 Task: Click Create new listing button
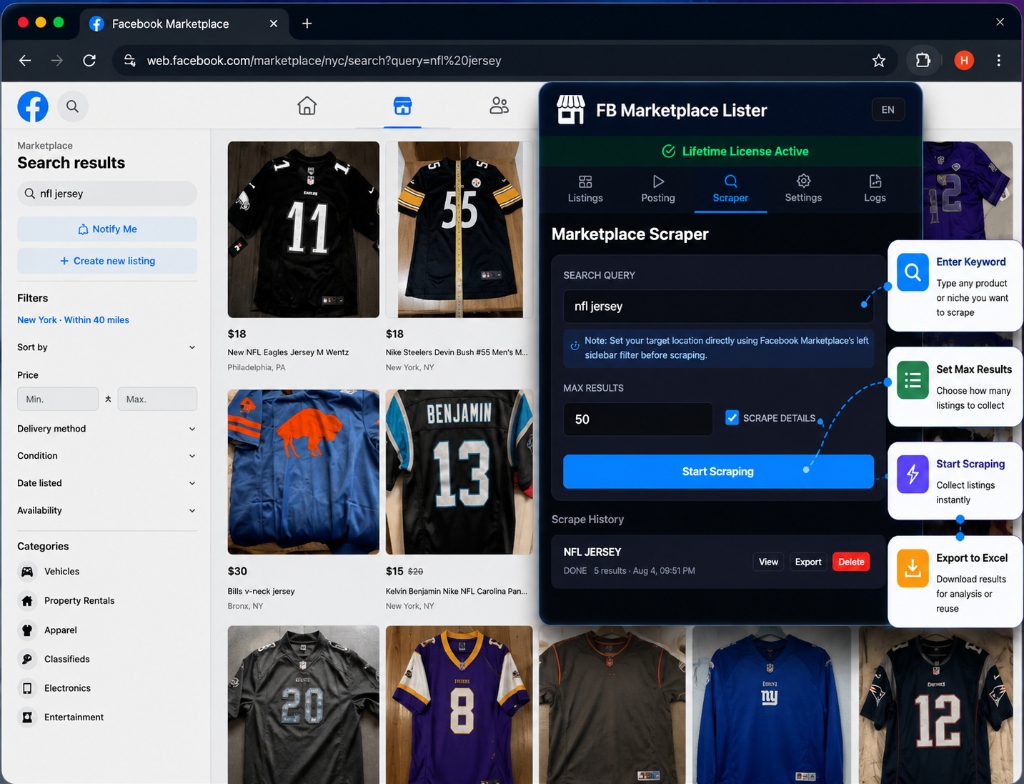(x=107, y=261)
